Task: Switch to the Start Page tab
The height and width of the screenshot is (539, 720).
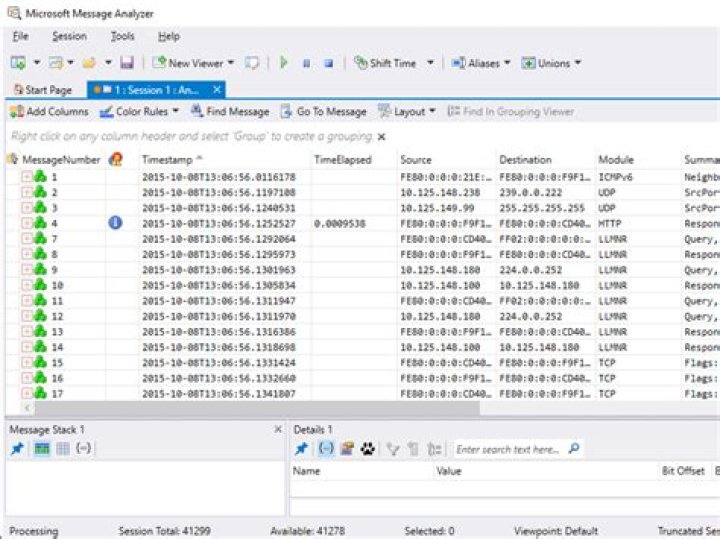Action: [43, 90]
